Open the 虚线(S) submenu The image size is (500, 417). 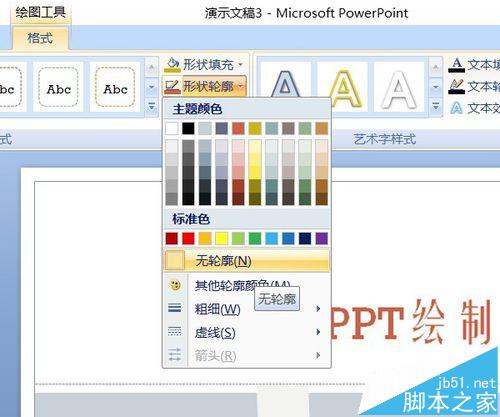247,332
